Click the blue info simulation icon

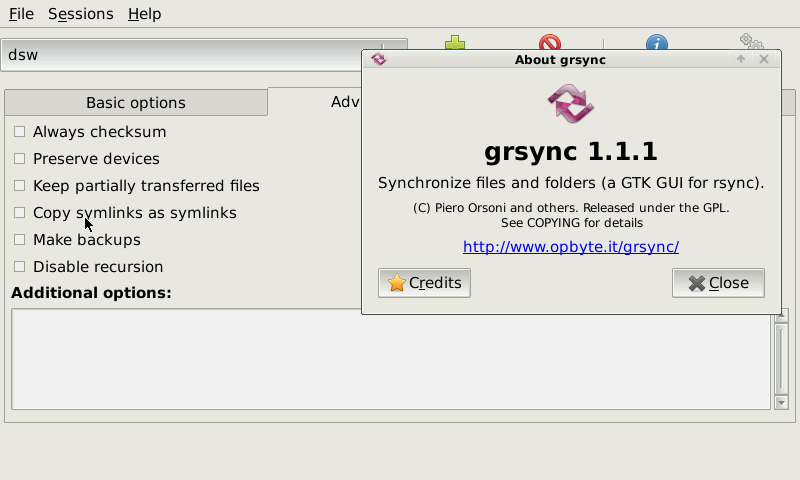pos(657,42)
